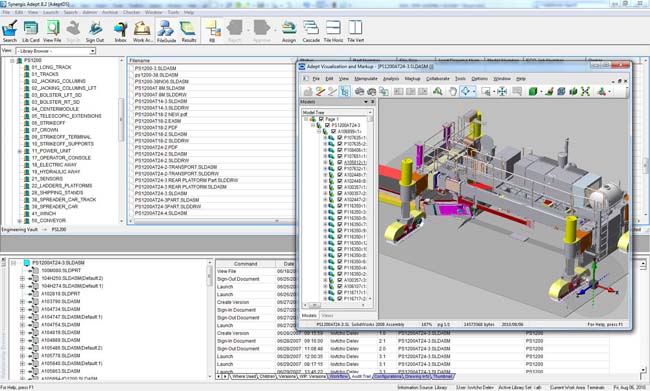This screenshot has height=391, width=650.
Task: Open the Inbox mailbox icon
Action: tap(121, 32)
